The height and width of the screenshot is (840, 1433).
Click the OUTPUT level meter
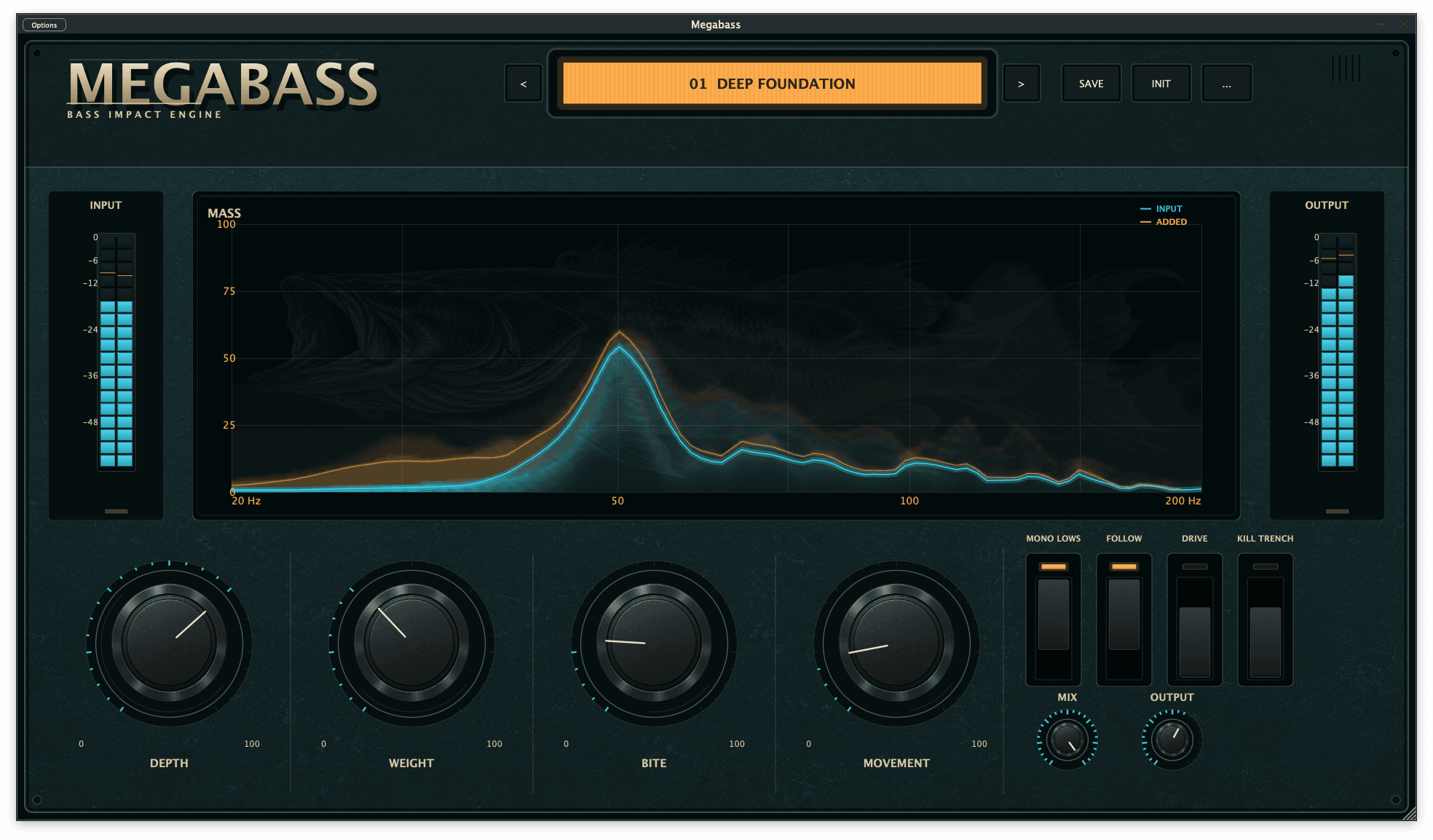pos(1338,352)
